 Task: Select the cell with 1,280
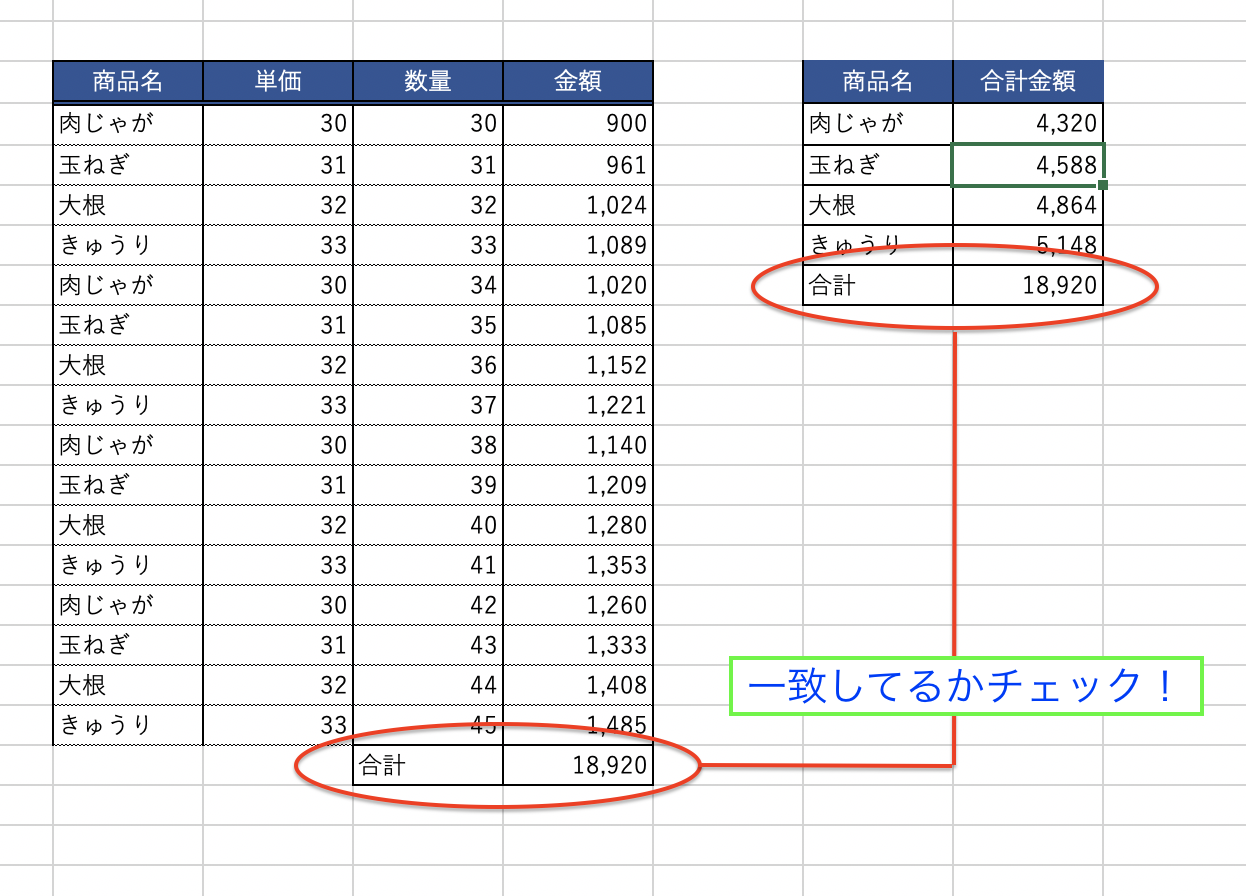click(x=578, y=525)
